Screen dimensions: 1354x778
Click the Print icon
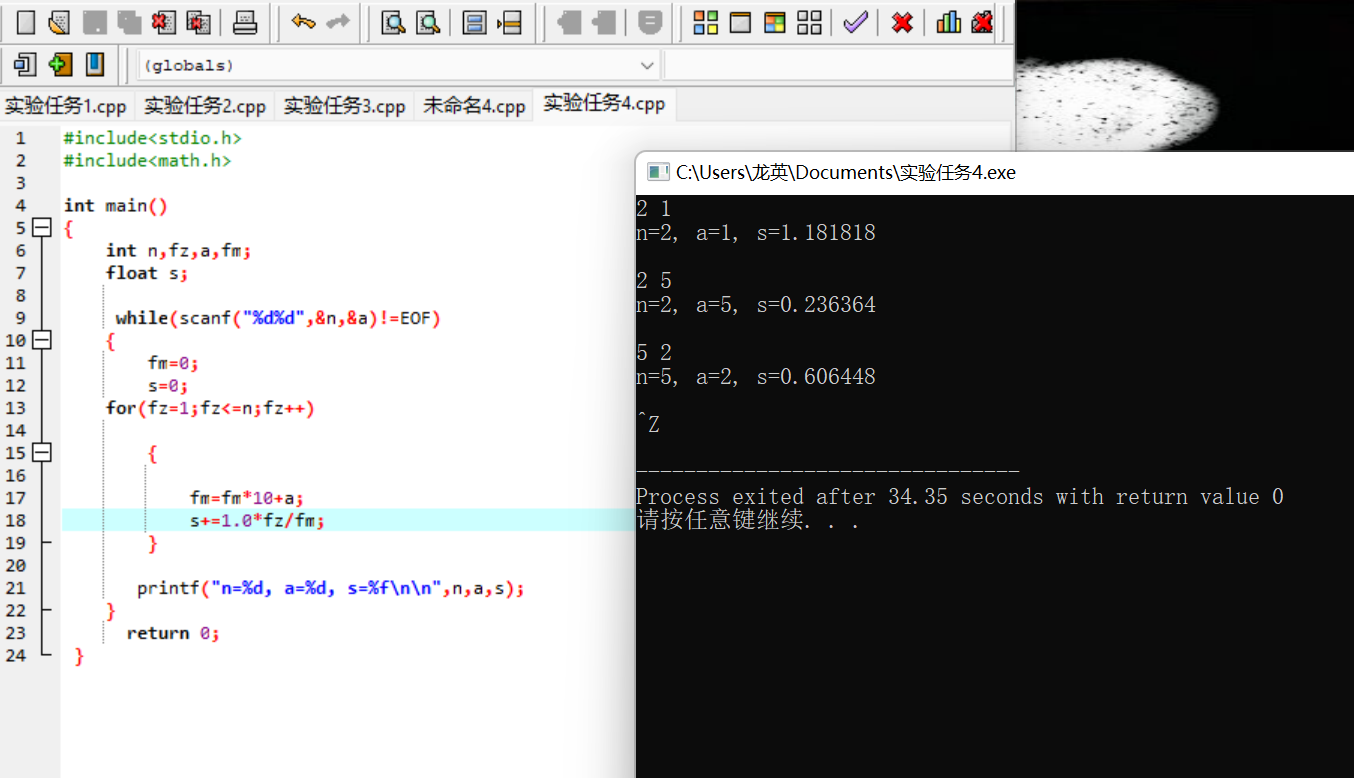tap(245, 22)
